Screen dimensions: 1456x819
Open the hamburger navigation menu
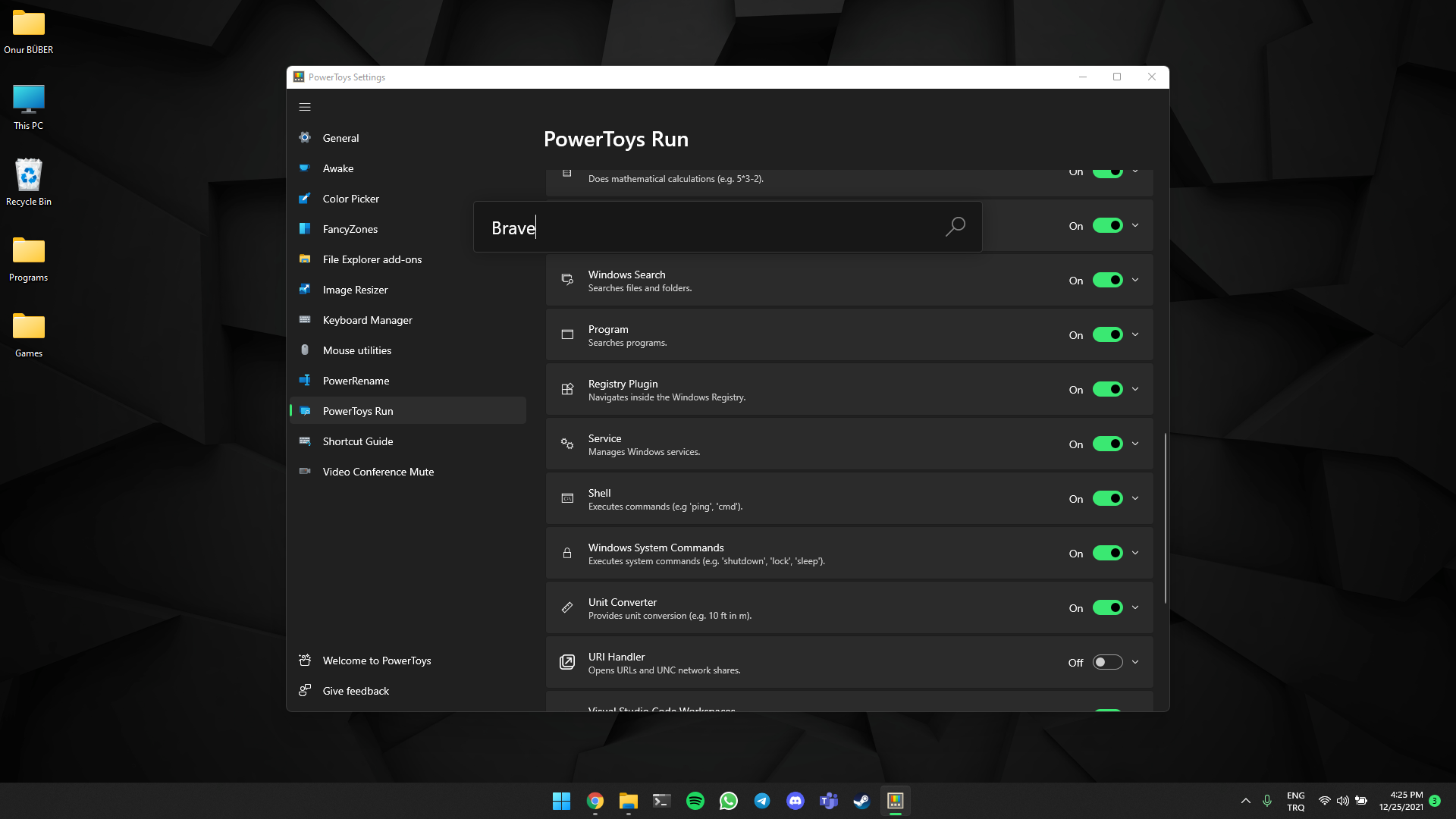click(x=305, y=107)
